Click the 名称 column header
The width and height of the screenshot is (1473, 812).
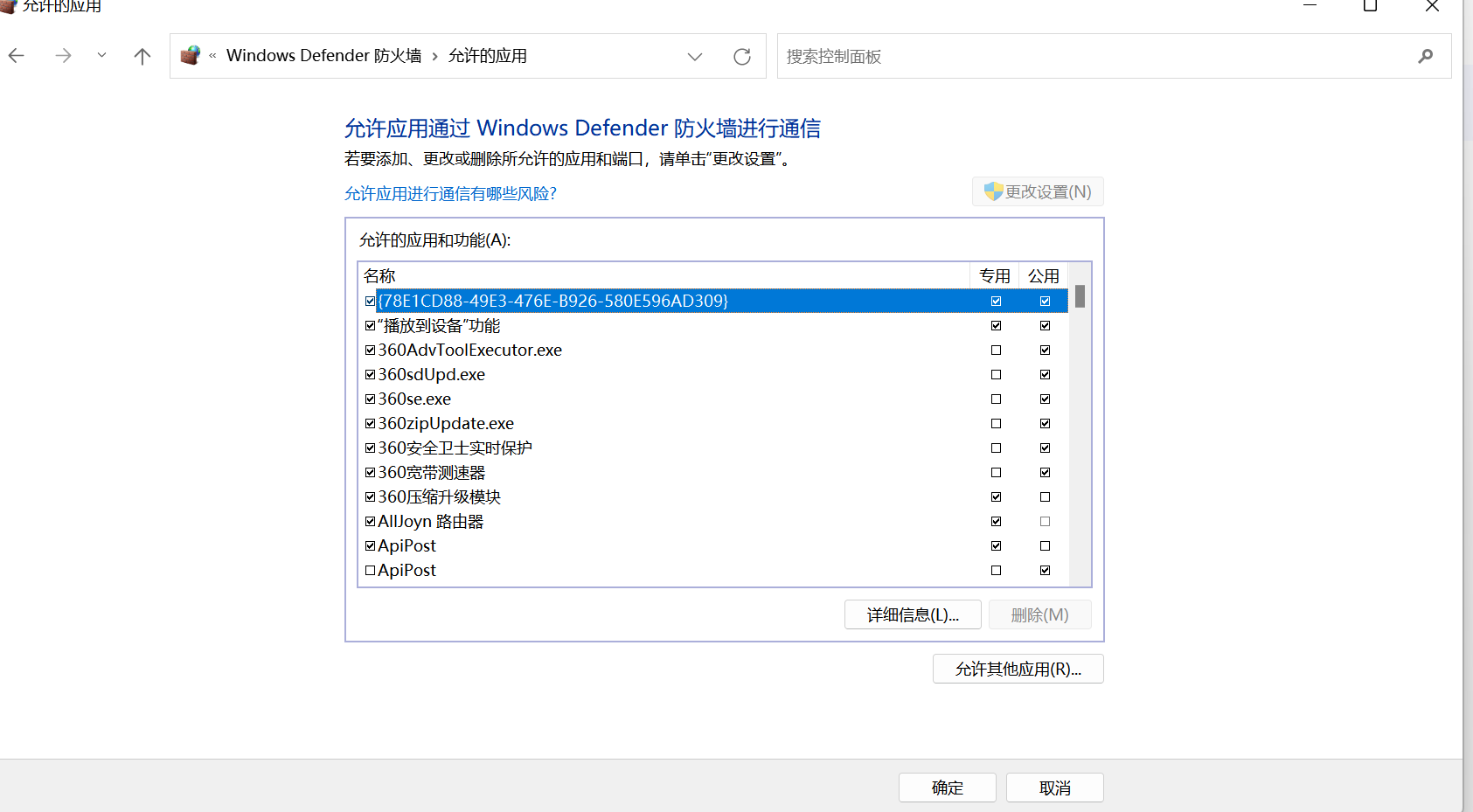(664, 275)
